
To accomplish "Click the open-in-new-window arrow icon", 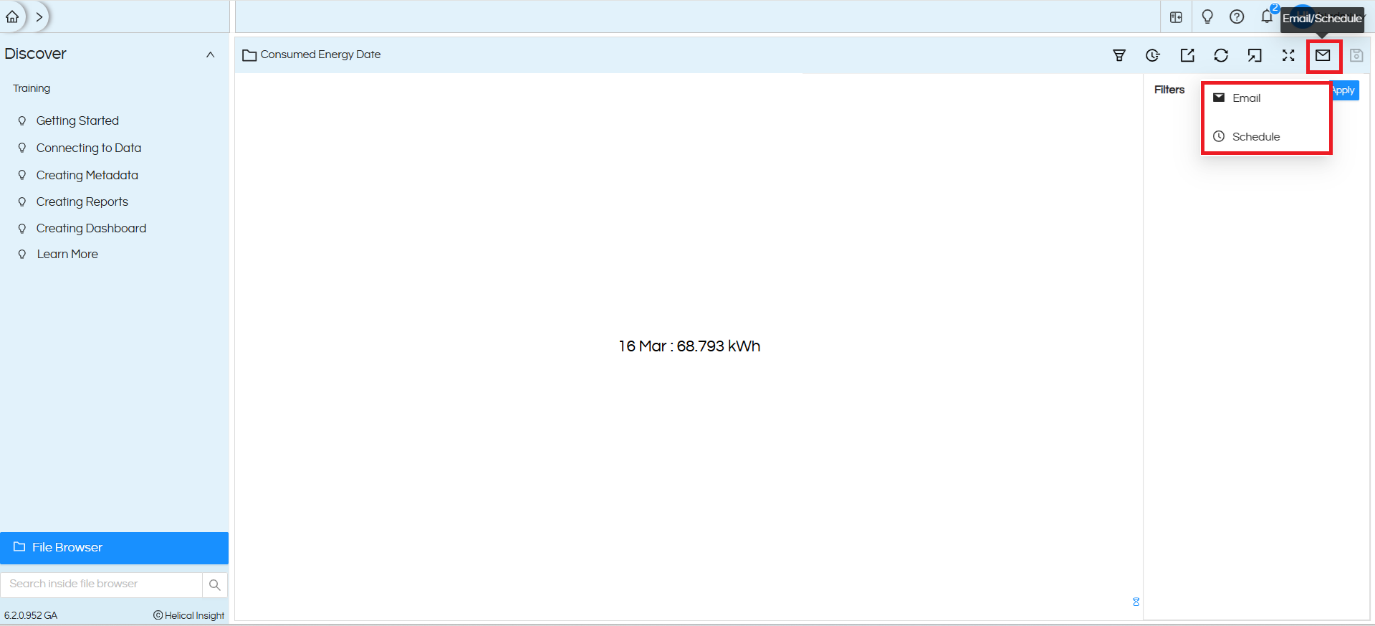I will pyautogui.click(x=1254, y=56).
